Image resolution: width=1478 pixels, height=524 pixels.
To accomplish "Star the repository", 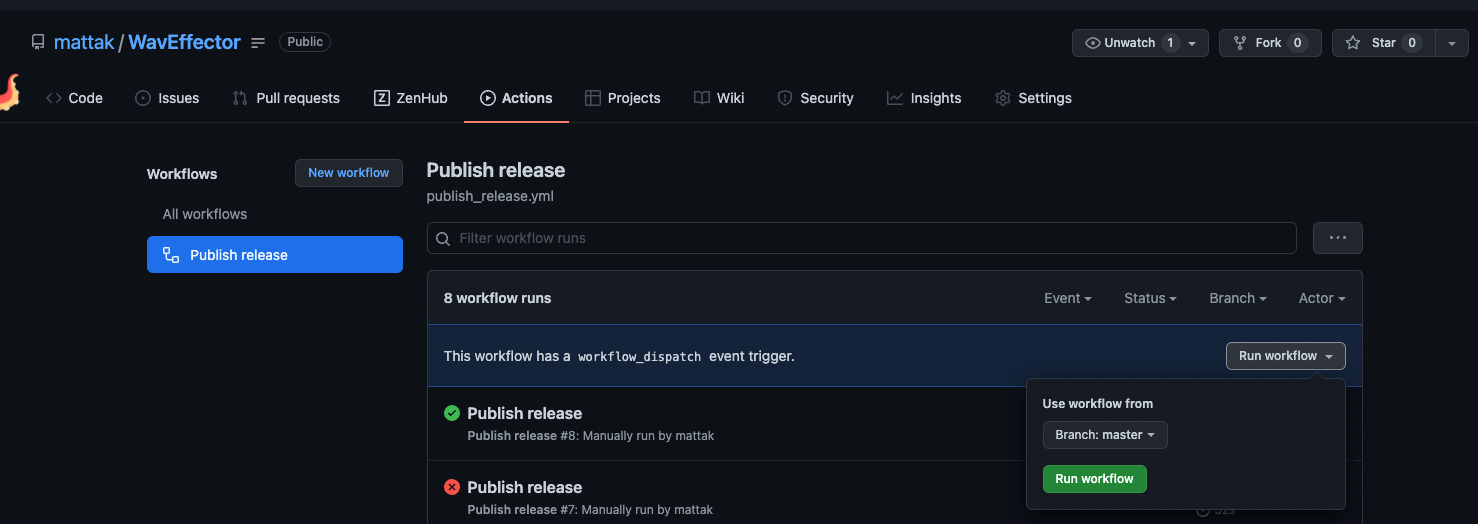I will pos(1384,43).
